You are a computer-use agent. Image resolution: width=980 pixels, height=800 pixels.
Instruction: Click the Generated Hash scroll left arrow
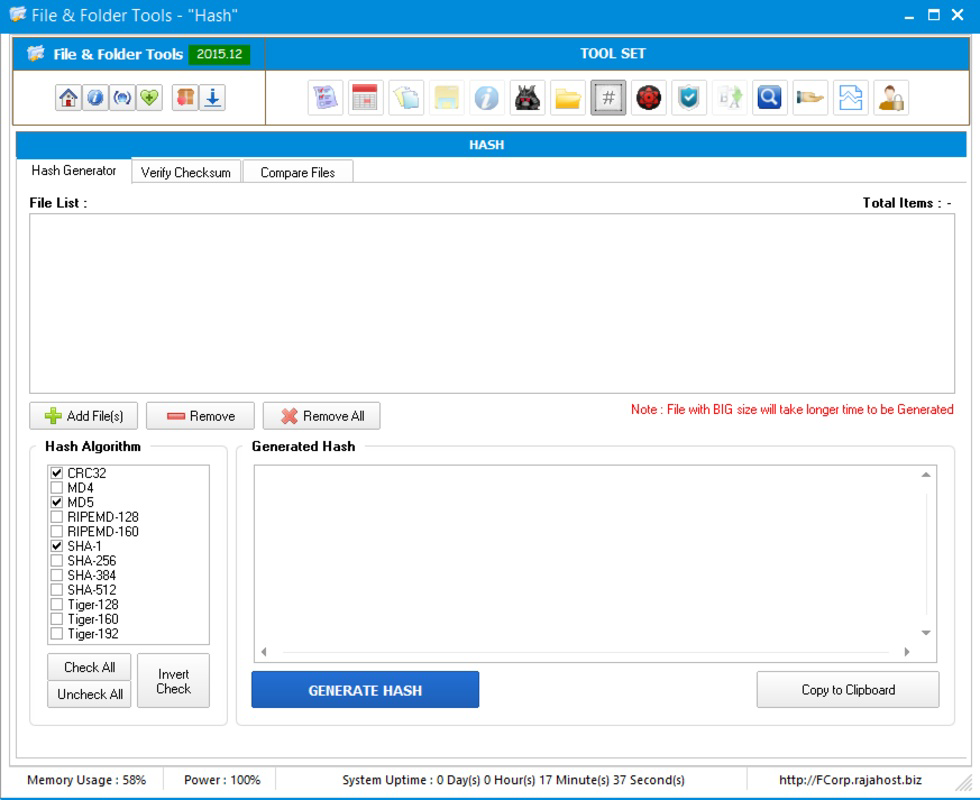click(264, 652)
